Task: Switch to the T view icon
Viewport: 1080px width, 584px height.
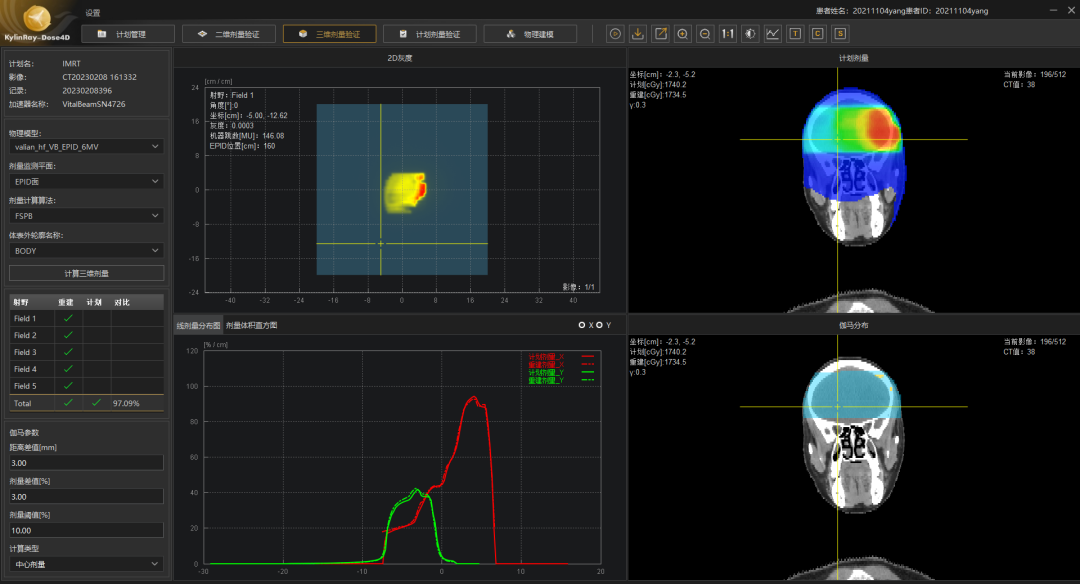Action: [795, 34]
